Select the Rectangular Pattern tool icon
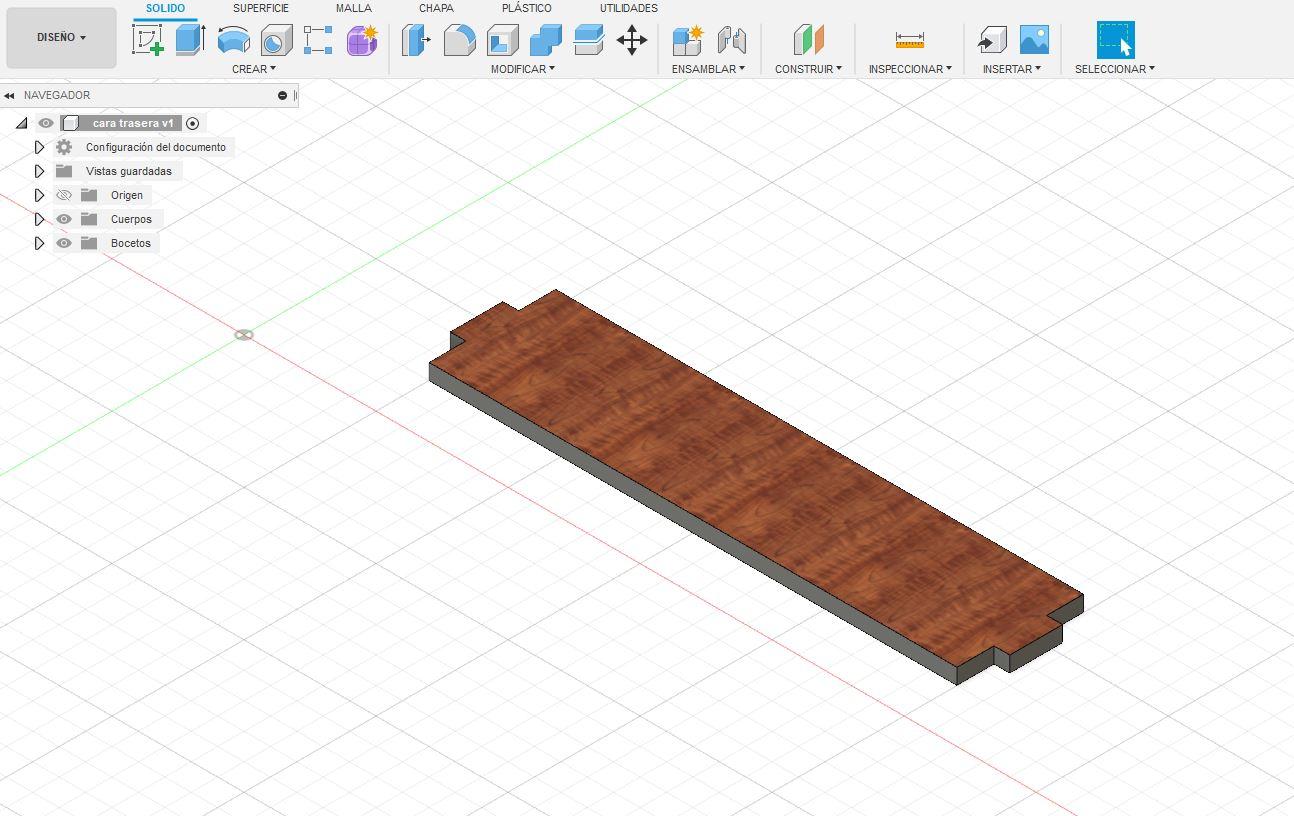 coord(318,40)
